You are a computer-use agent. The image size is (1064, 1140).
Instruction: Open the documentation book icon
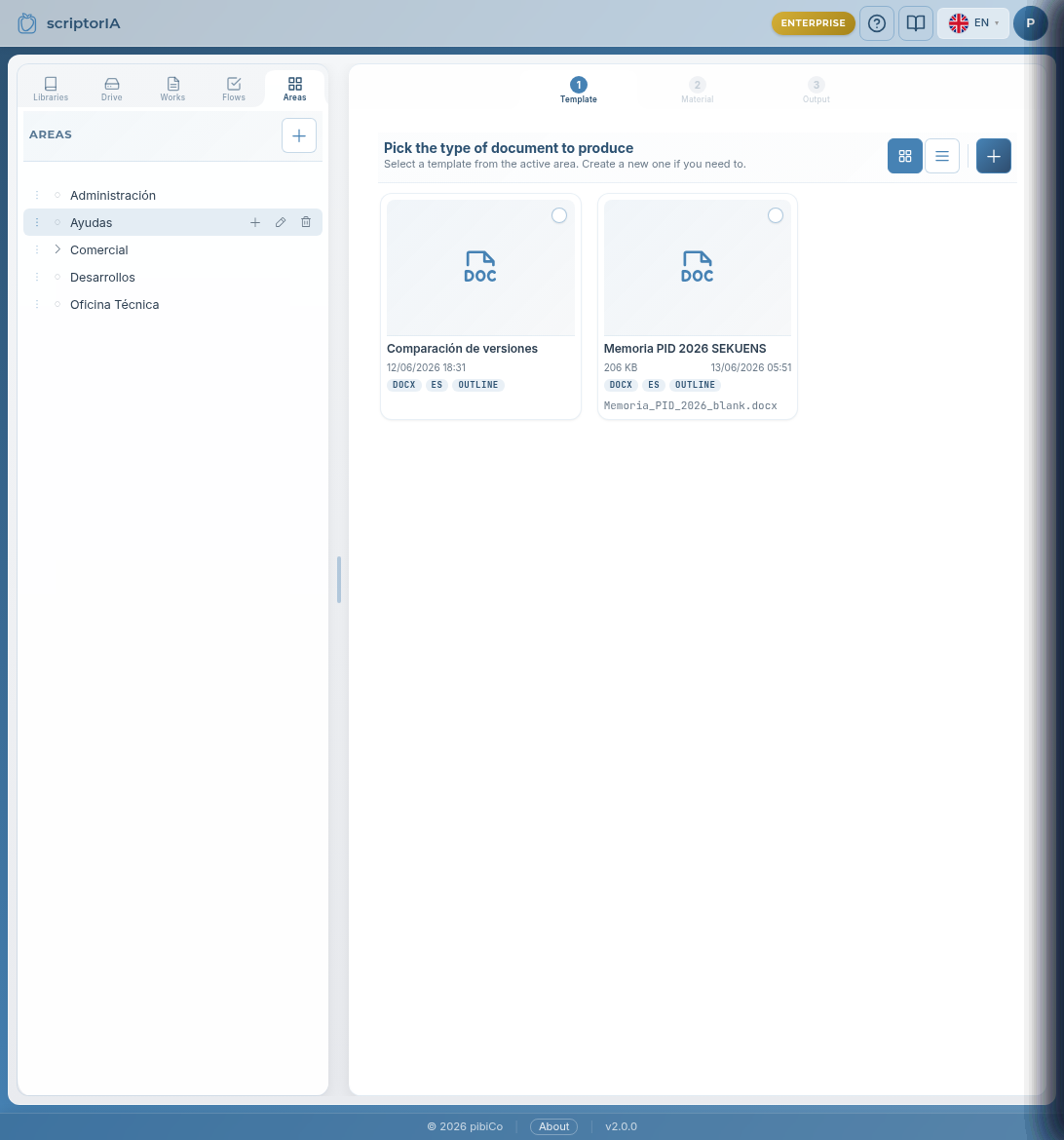916,23
